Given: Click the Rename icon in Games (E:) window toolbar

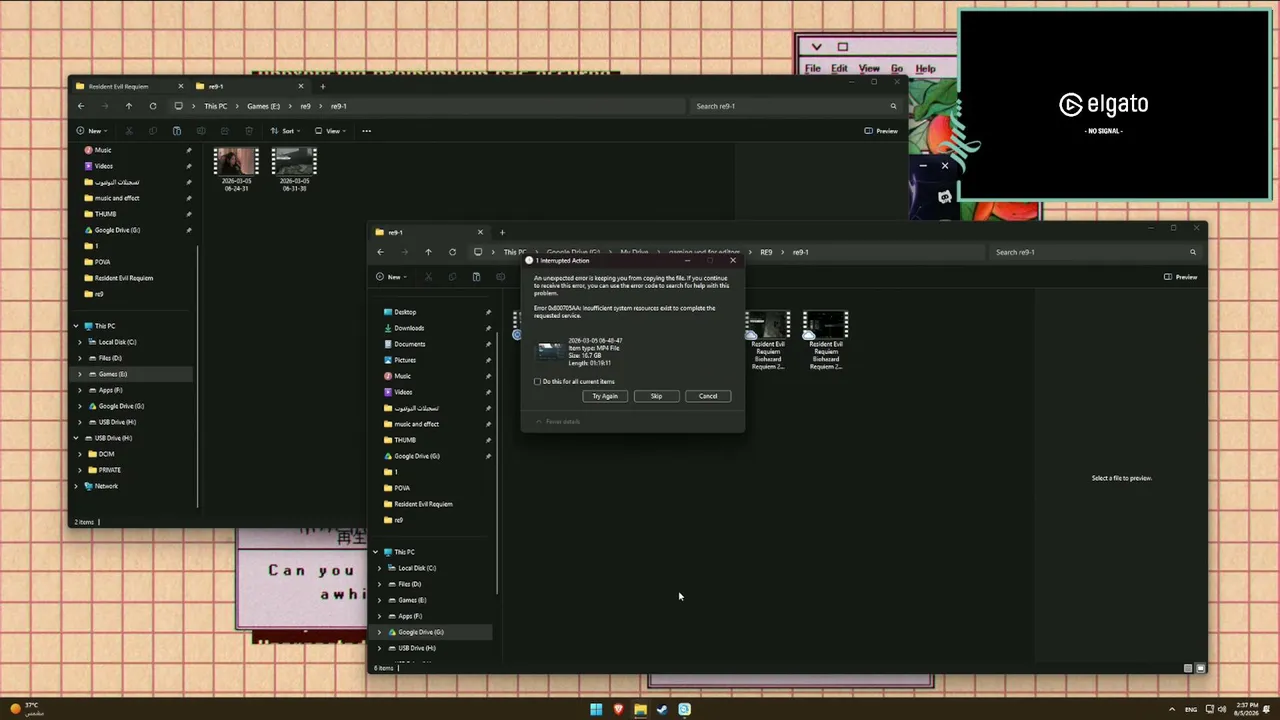Looking at the screenshot, I should (201, 131).
